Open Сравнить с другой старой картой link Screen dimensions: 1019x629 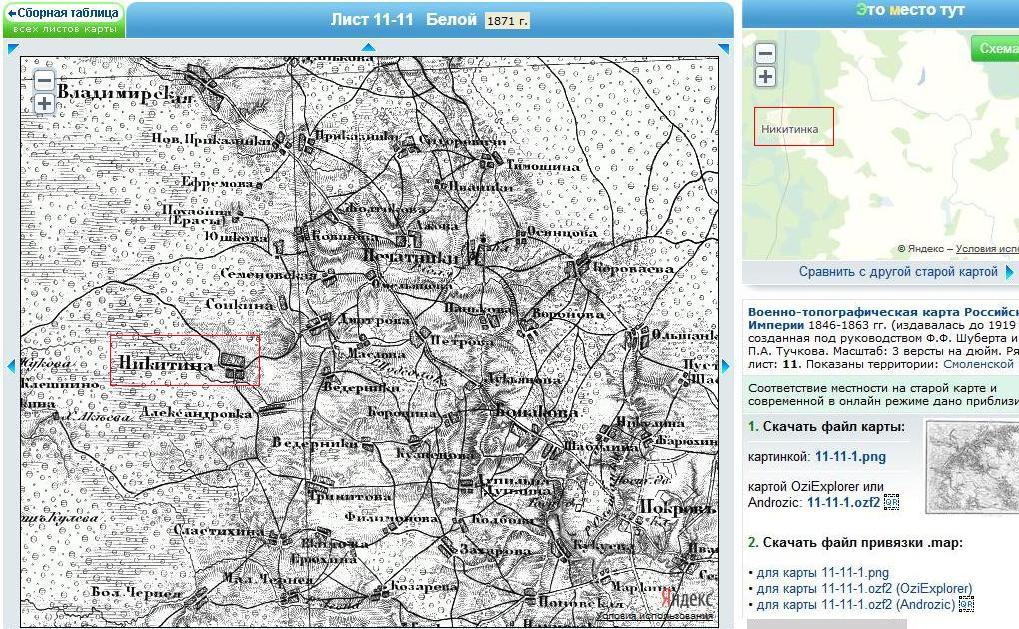pos(898,272)
